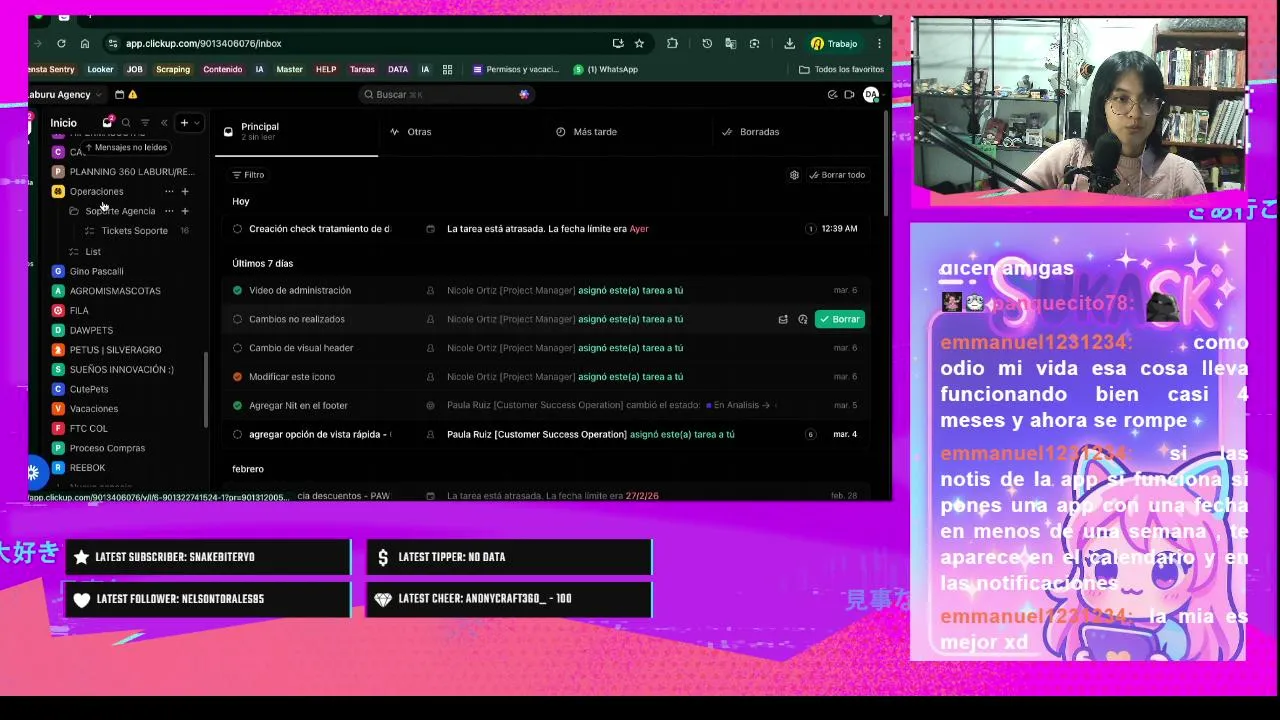Open the apps grid icon in bookmarks bar
Image resolution: width=1280 pixels, height=720 pixels.
click(447, 69)
